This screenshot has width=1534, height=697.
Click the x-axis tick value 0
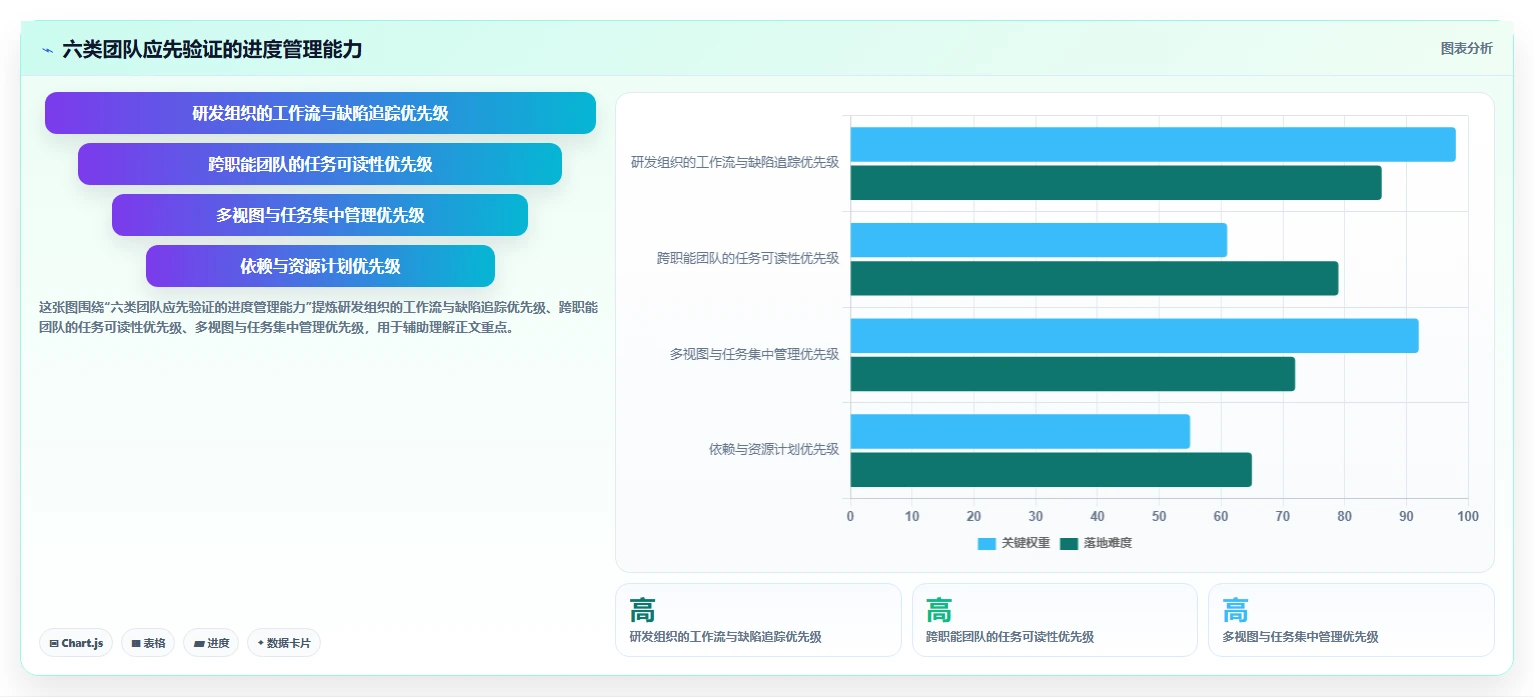point(850,516)
